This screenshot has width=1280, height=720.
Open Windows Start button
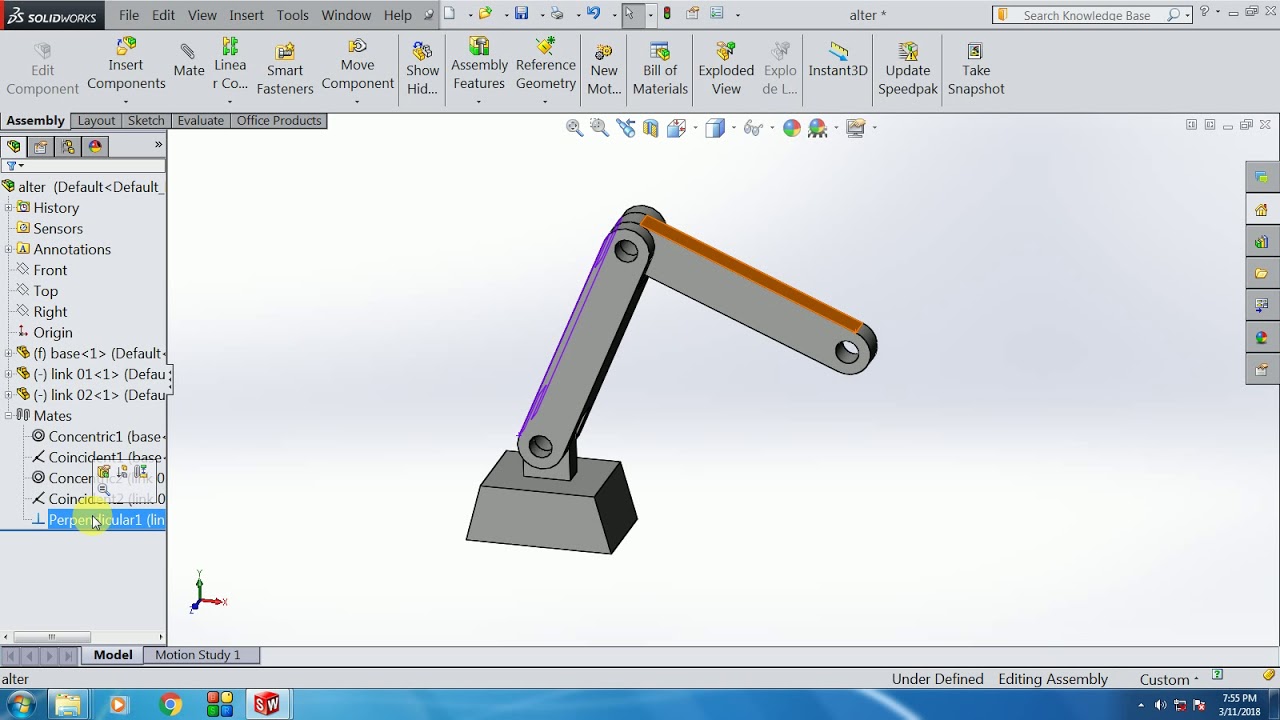pos(20,704)
